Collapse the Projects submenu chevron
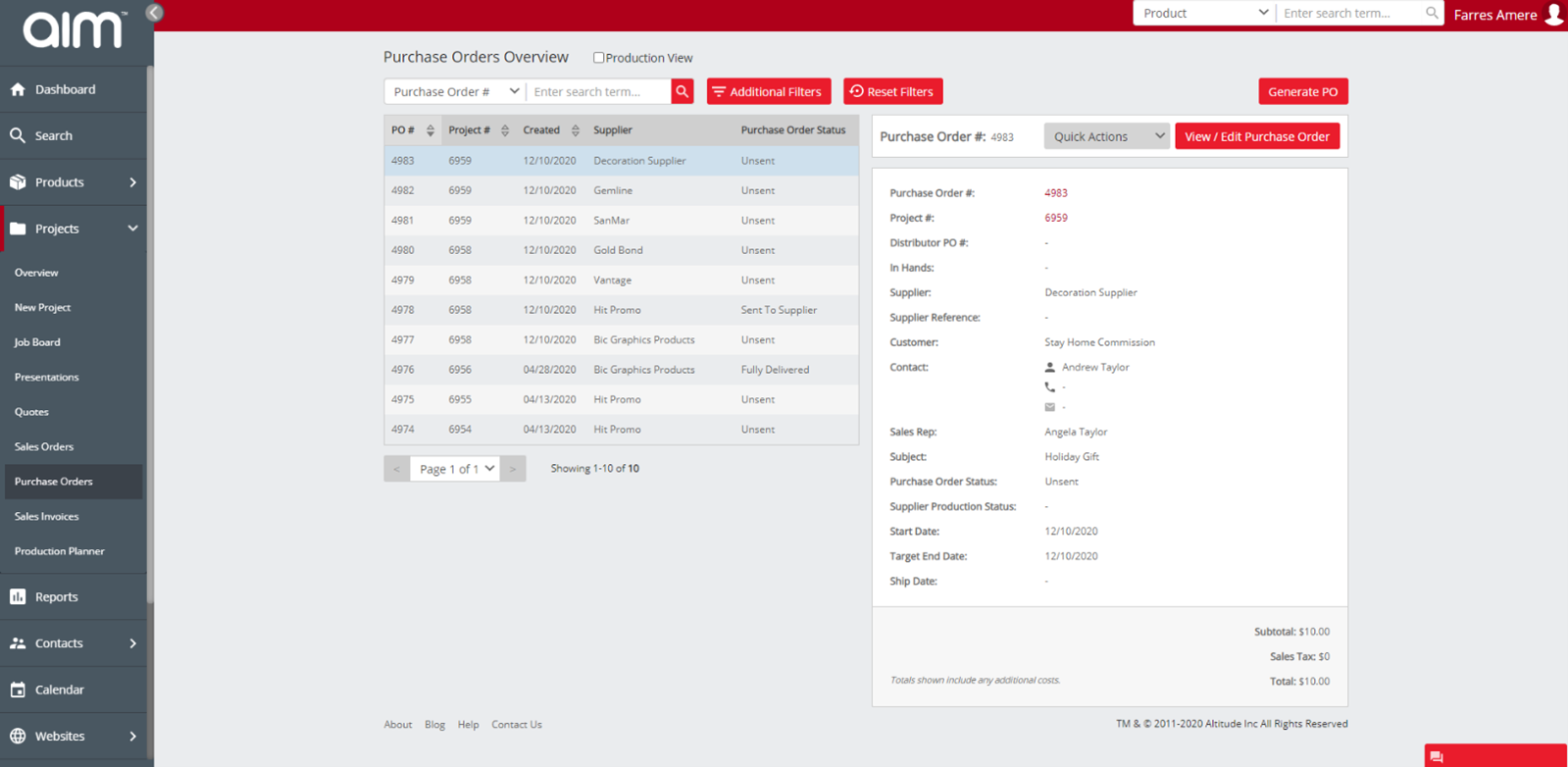This screenshot has height=767, width=1568. (132, 229)
